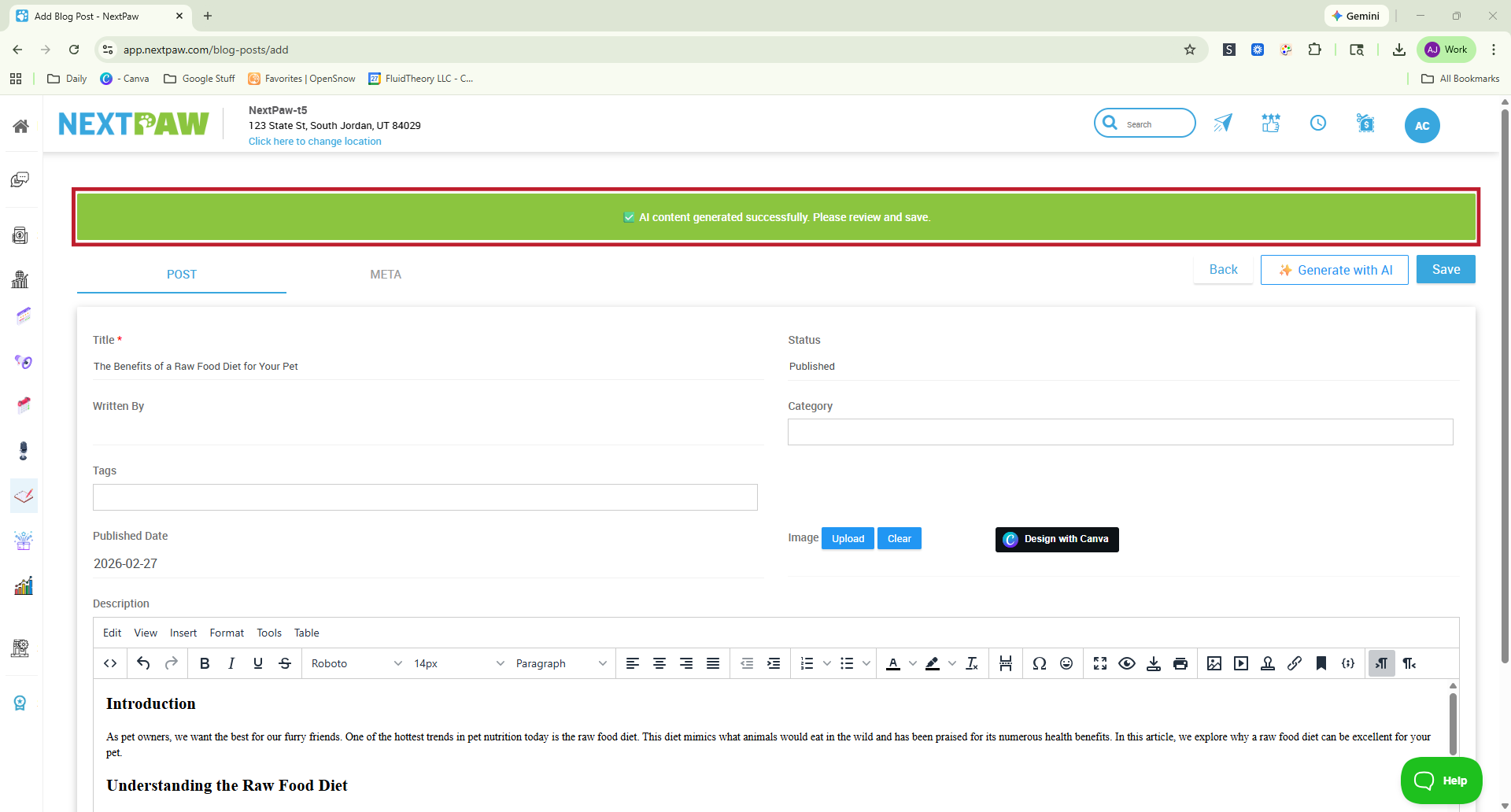Viewport: 1511px width, 812px height.
Task: Preview the blog post content with the eye icon
Action: click(1127, 663)
